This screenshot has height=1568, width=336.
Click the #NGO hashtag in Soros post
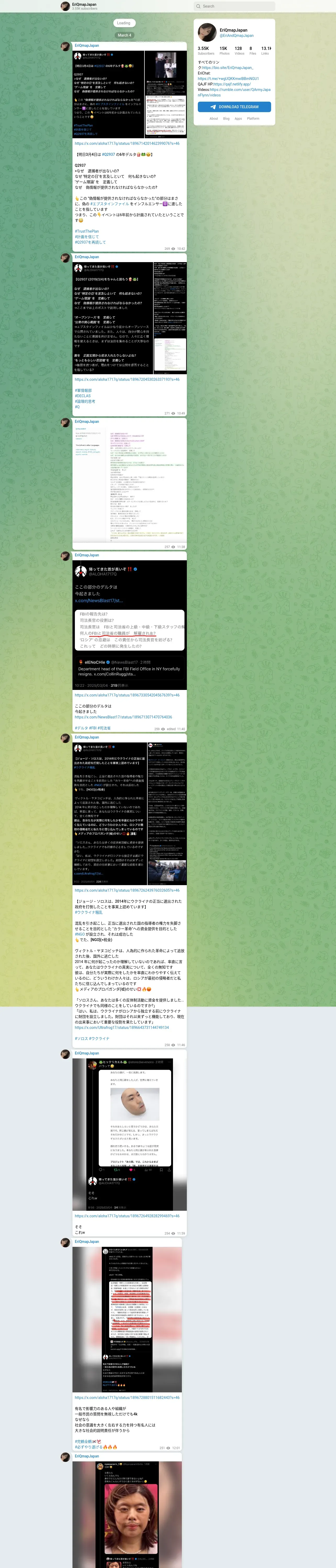pos(80,934)
